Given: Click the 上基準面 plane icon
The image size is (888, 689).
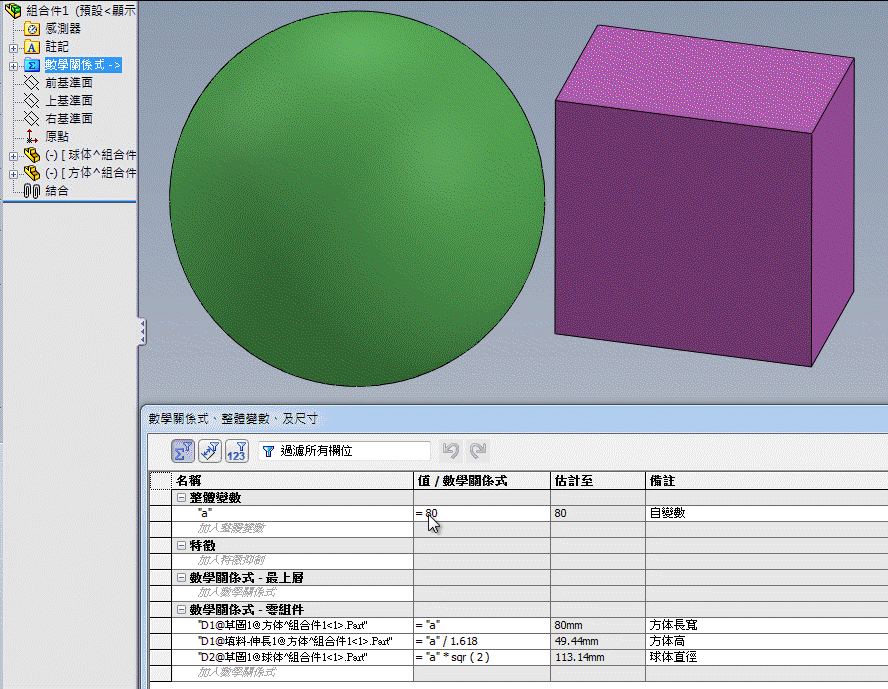Looking at the screenshot, I should click(32, 101).
